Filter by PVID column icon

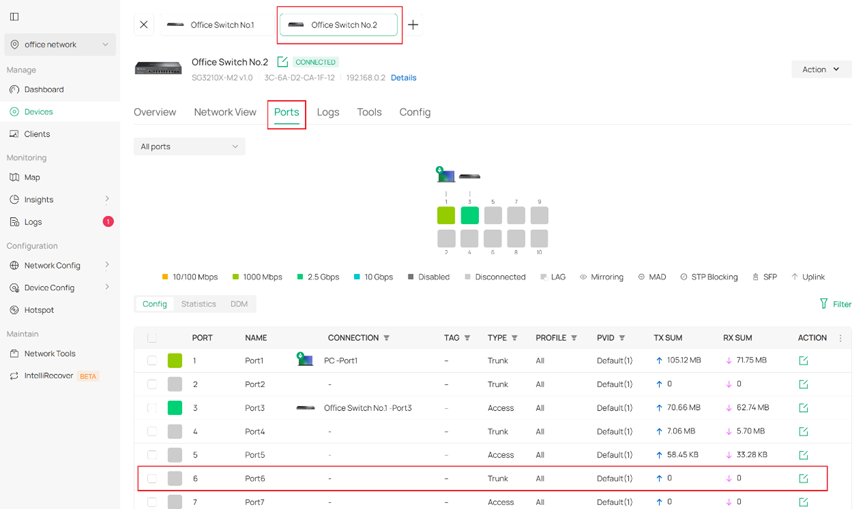point(622,338)
